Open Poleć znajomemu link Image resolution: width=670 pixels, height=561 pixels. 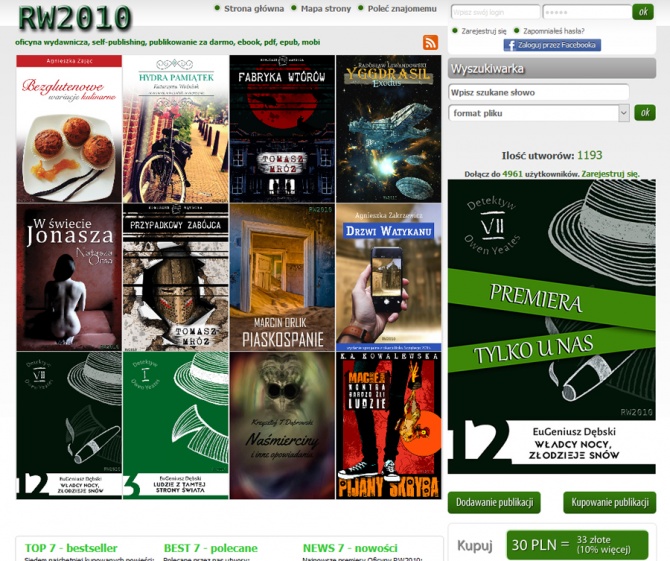(x=402, y=9)
